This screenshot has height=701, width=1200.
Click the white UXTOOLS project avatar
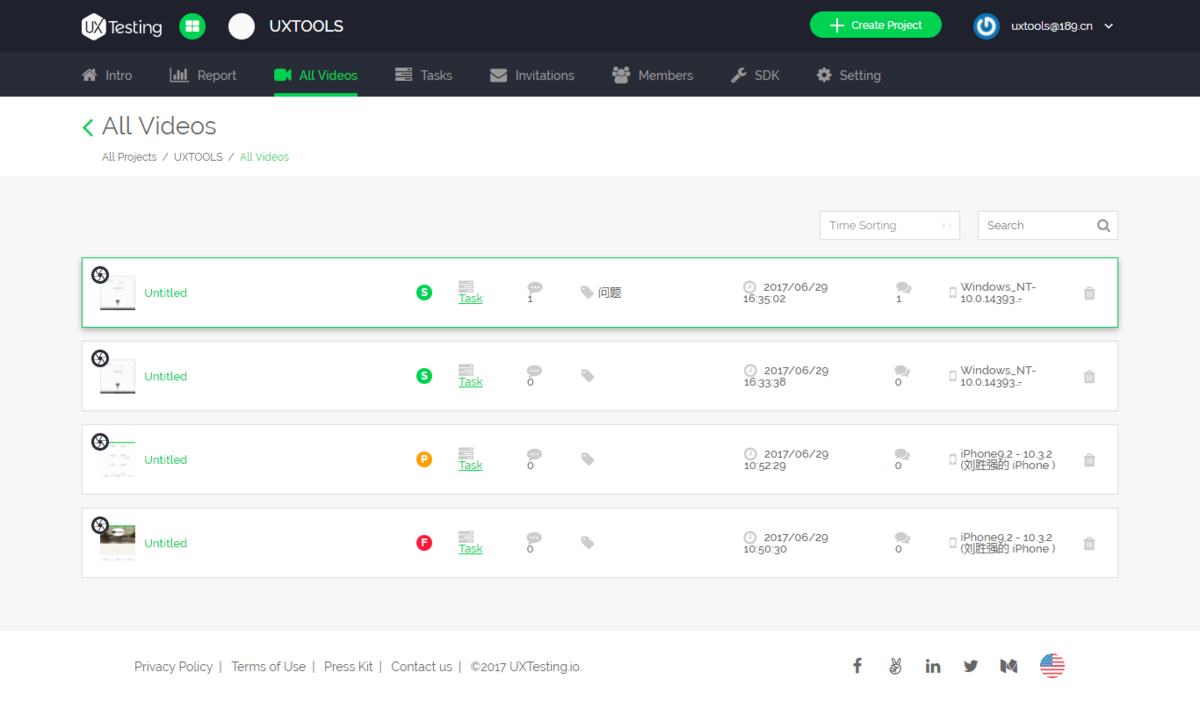point(241,27)
